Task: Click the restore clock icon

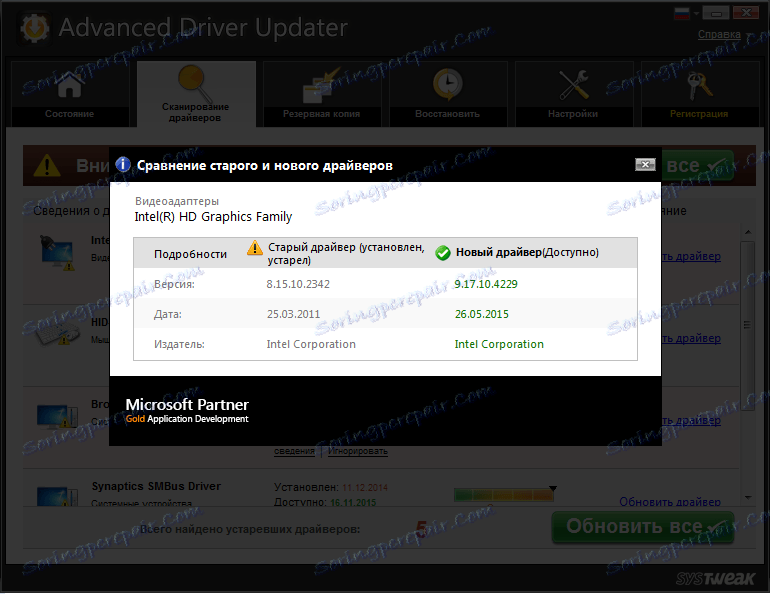Action: [x=447, y=84]
